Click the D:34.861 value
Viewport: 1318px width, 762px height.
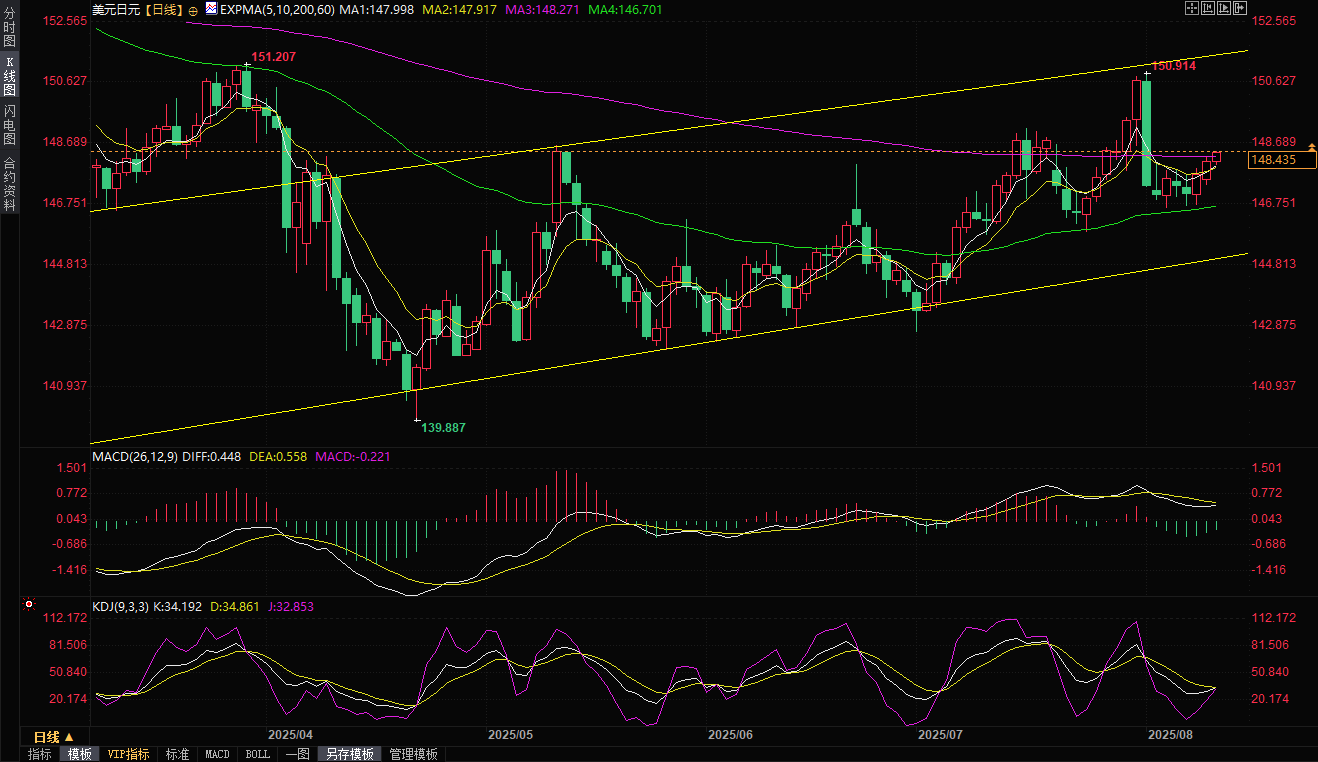(x=236, y=606)
